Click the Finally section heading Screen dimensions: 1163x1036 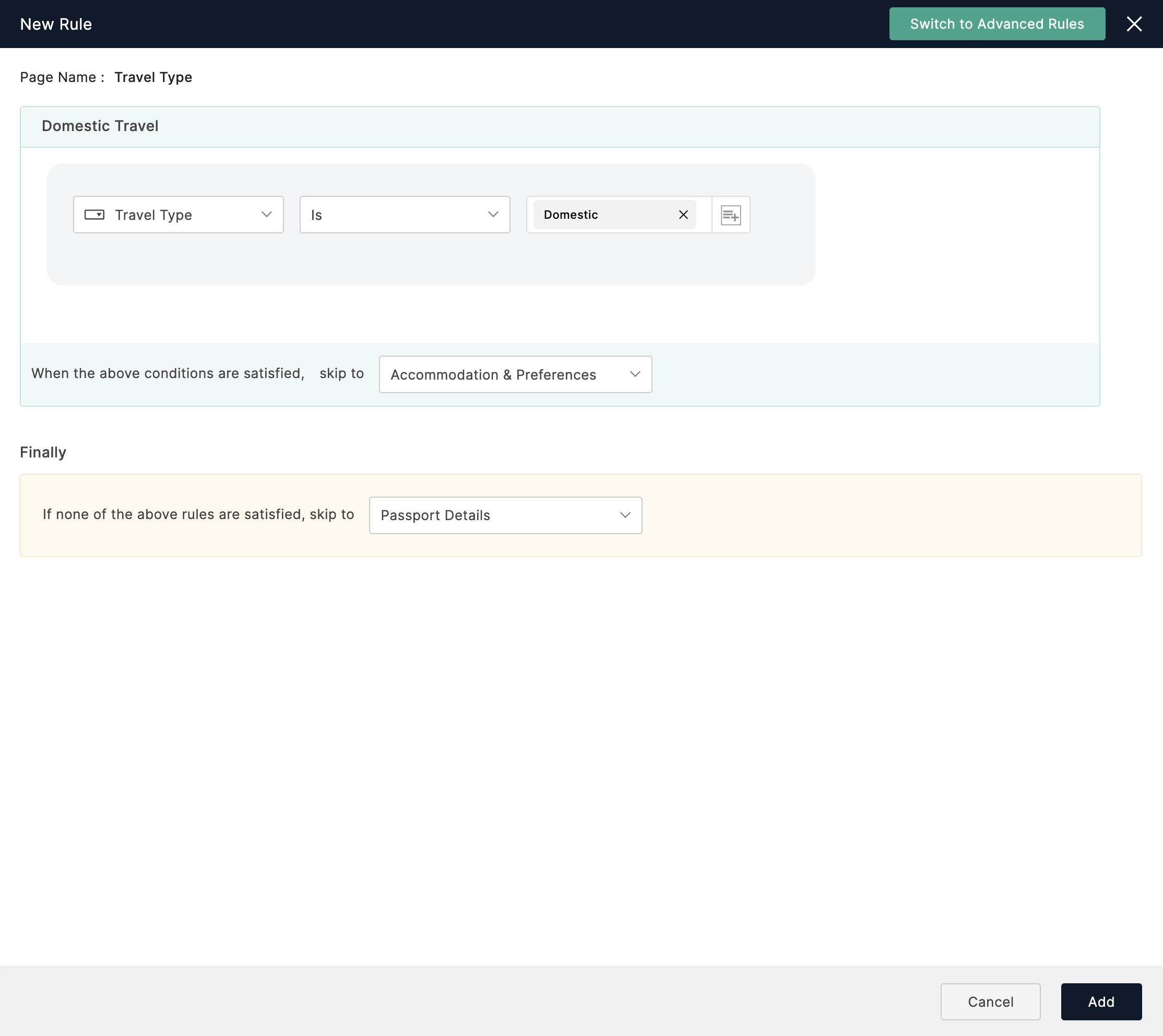pyautogui.click(x=43, y=452)
